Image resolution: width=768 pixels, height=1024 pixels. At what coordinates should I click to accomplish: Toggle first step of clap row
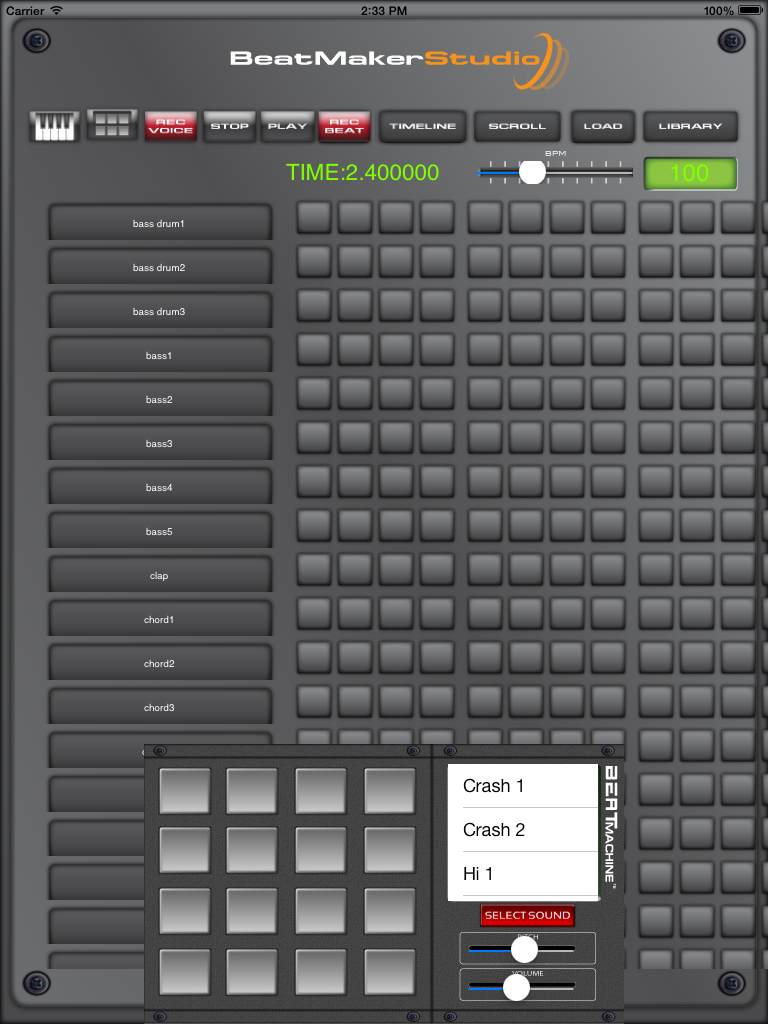pos(314,569)
